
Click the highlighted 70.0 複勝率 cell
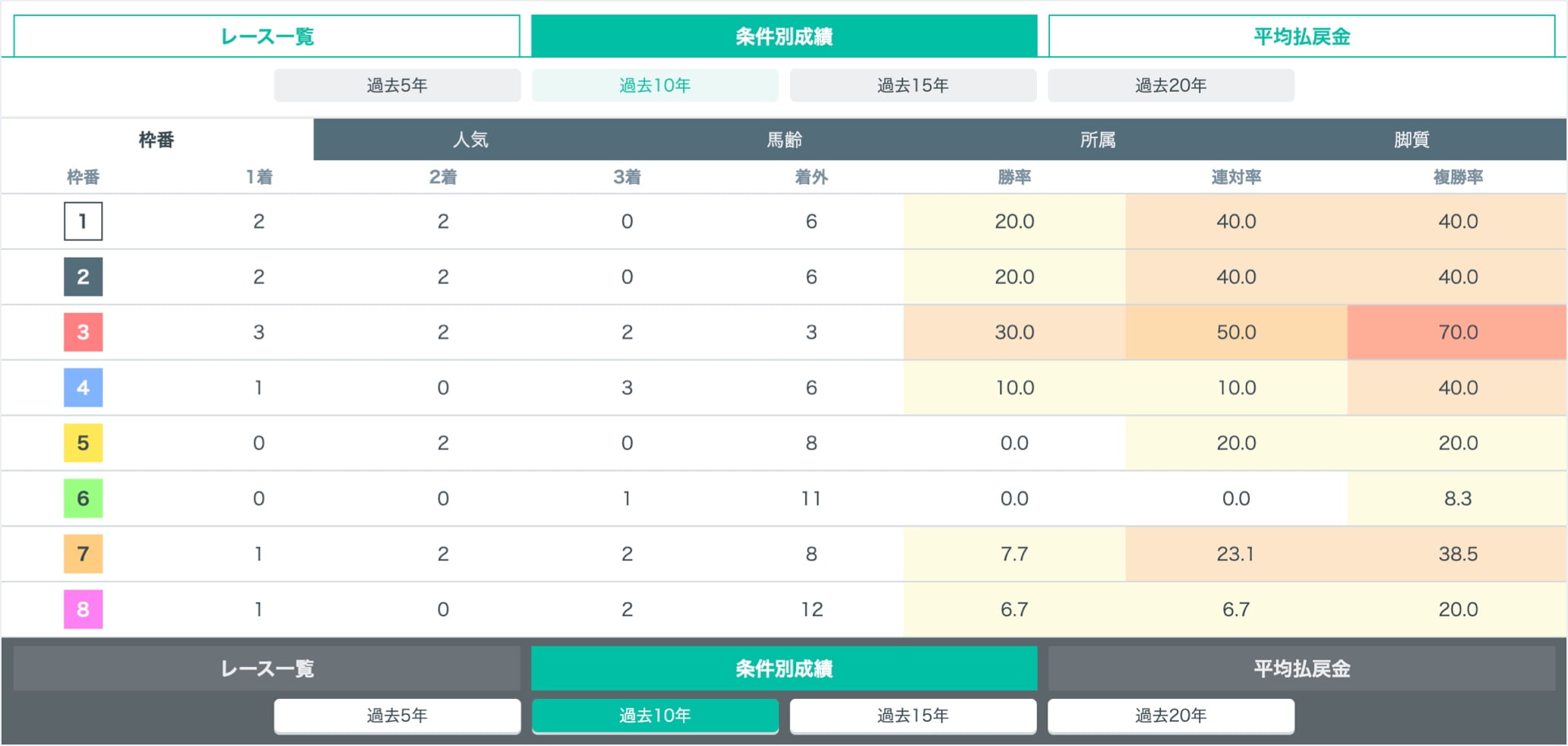coord(1457,332)
